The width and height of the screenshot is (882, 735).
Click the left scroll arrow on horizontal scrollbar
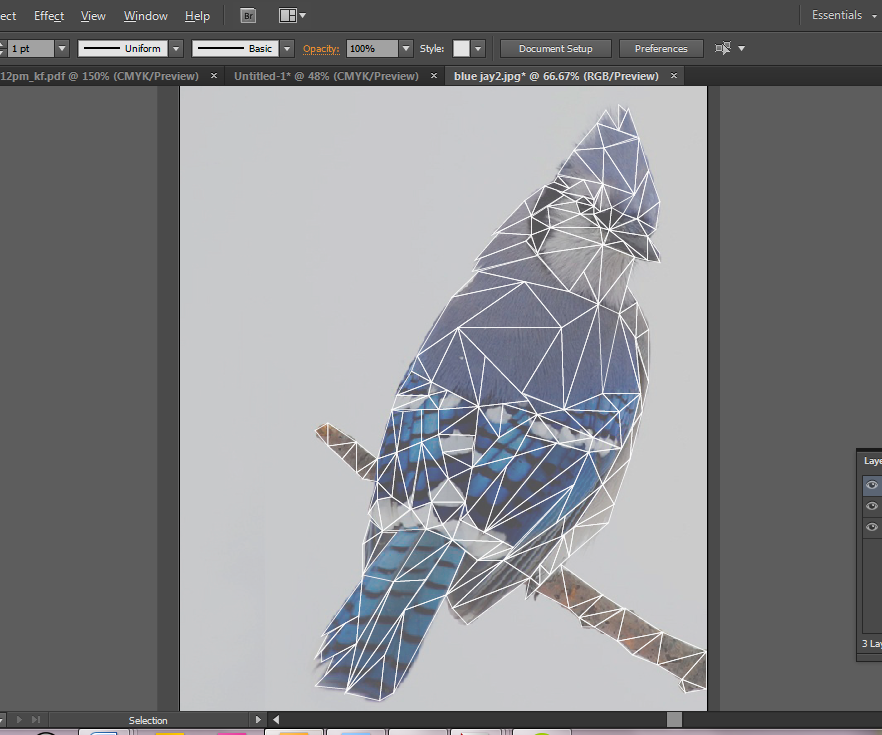[x=276, y=720]
